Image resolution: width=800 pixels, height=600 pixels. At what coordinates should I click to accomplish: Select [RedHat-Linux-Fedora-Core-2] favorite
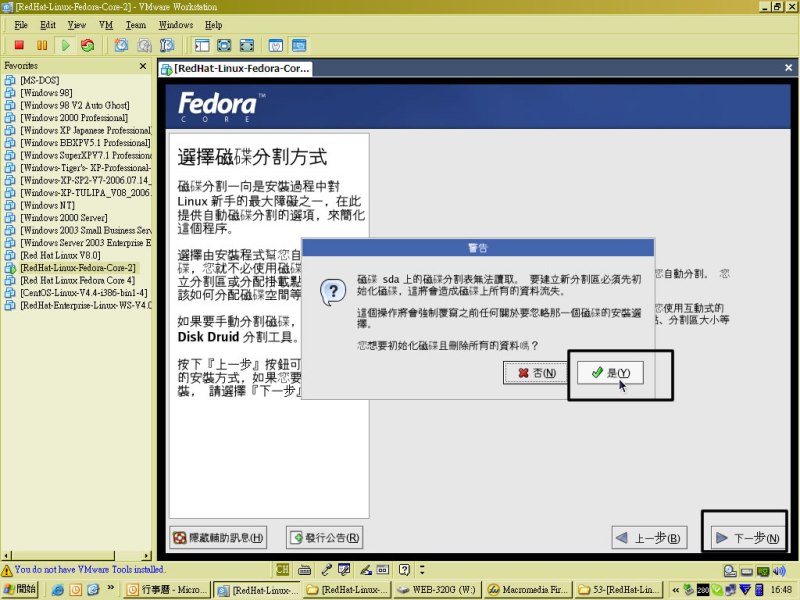click(78, 268)
